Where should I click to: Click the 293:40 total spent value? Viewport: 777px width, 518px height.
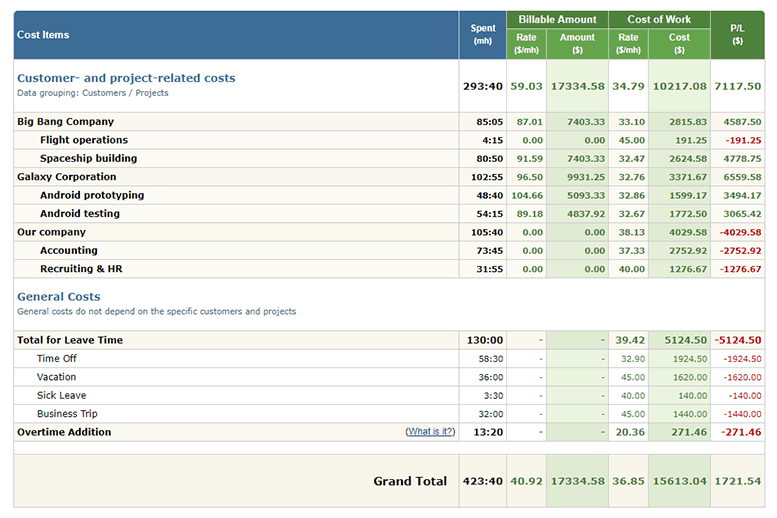click(x=483, y=86)
